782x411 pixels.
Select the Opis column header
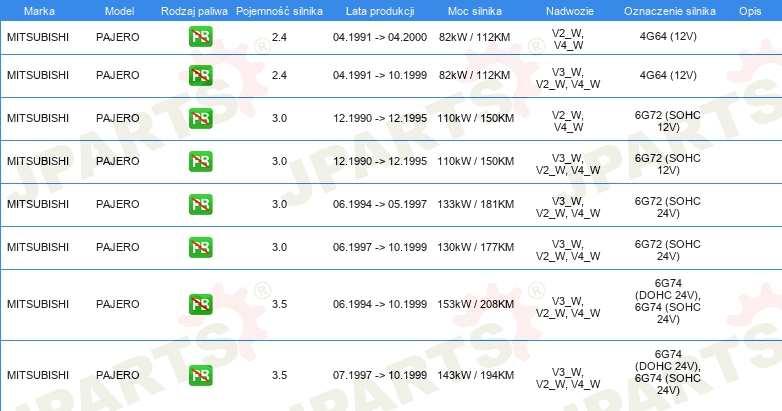point(750,11)
